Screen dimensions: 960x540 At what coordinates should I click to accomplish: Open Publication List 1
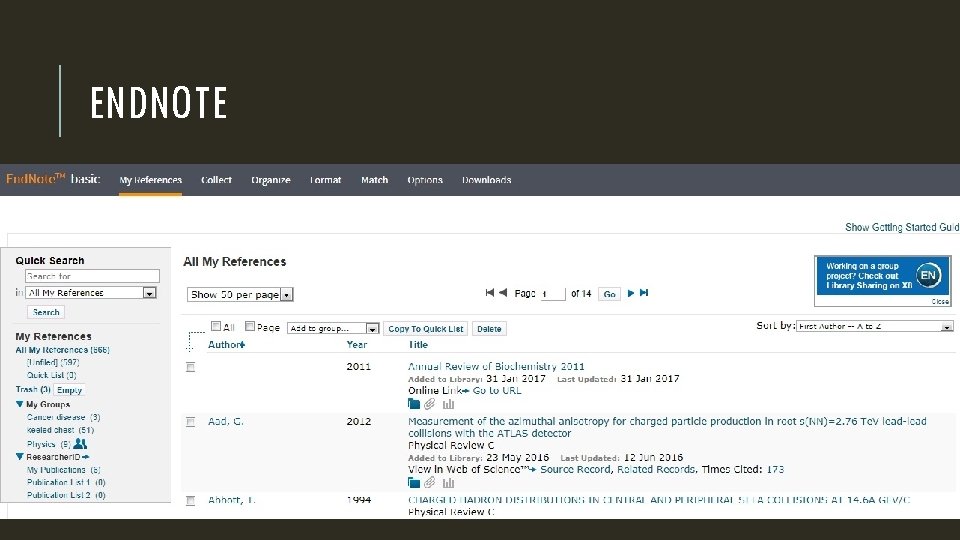tap(66, 482)
